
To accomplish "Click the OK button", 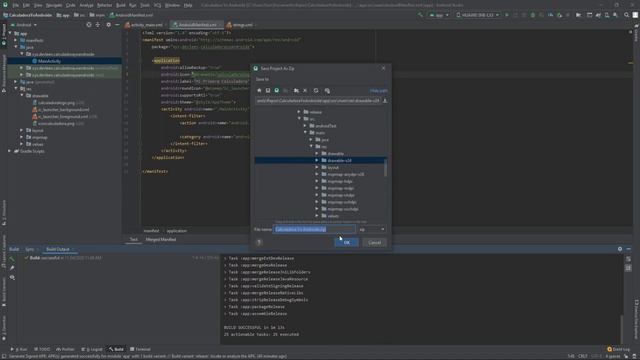I will click(x=346, y=242).
